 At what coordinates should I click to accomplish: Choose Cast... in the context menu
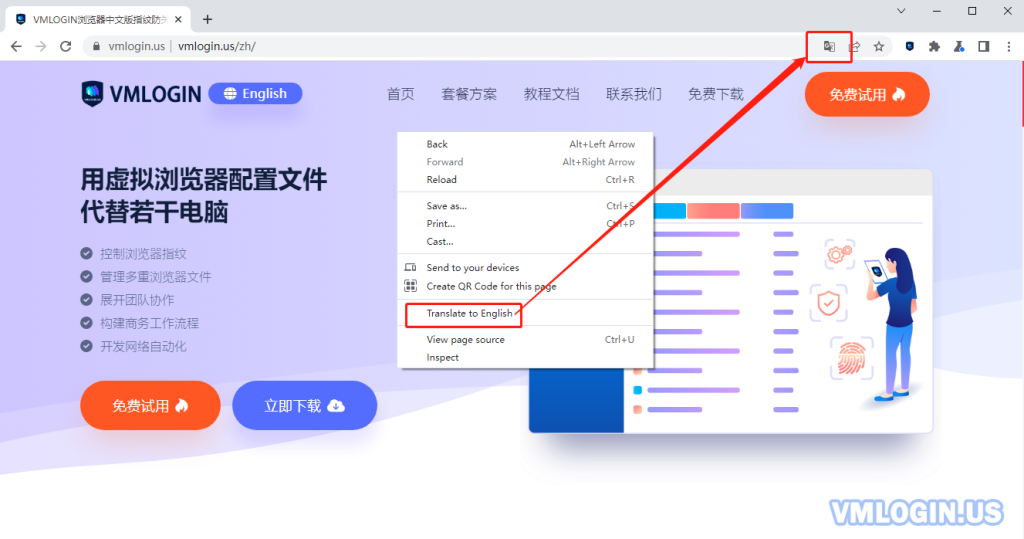pyautogui.click(x=525, y=242)
